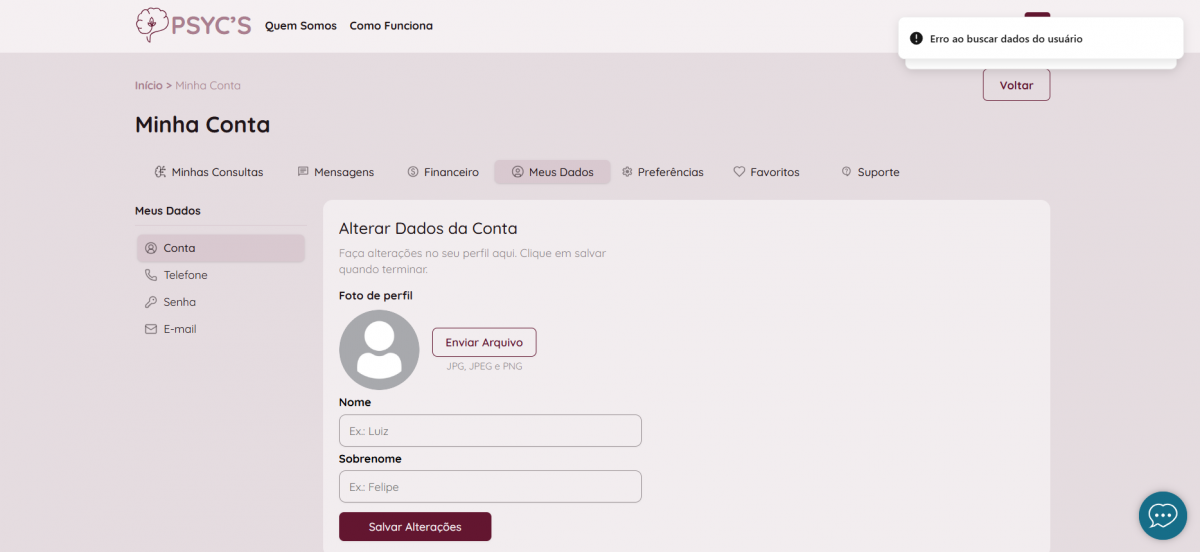Select the Meus Dados tab

[x=552, y=172]
